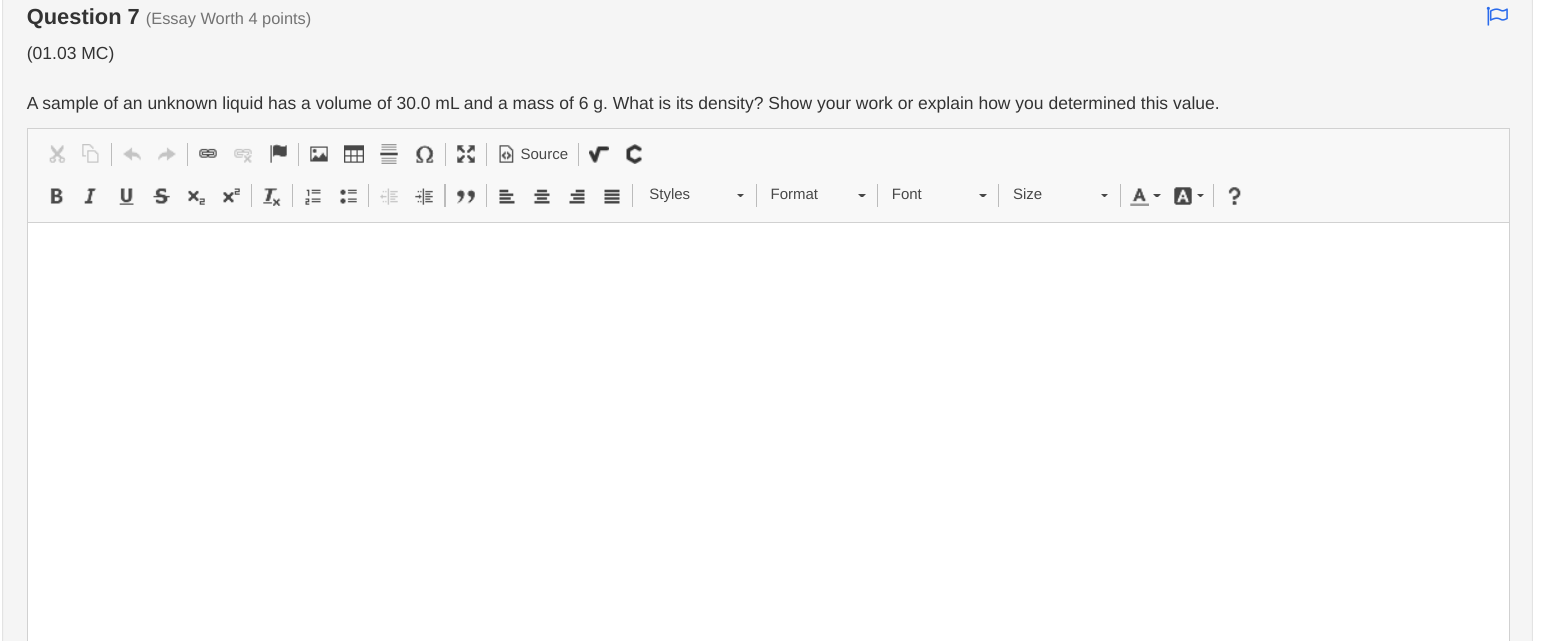Open the chemistry formula editor icon
Screen dimensions: 1543x641
pos(633,154)
